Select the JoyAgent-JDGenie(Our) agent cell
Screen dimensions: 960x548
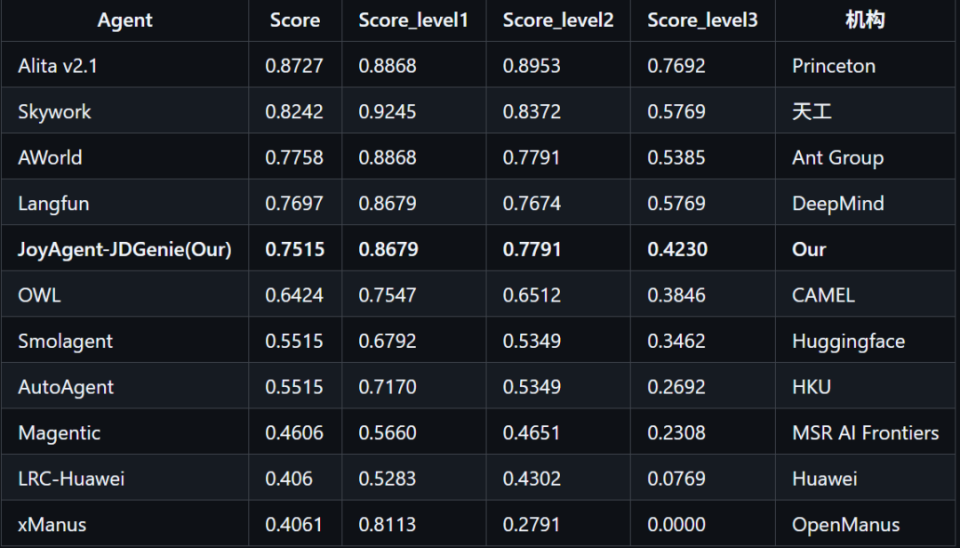[x=125, y=249]
